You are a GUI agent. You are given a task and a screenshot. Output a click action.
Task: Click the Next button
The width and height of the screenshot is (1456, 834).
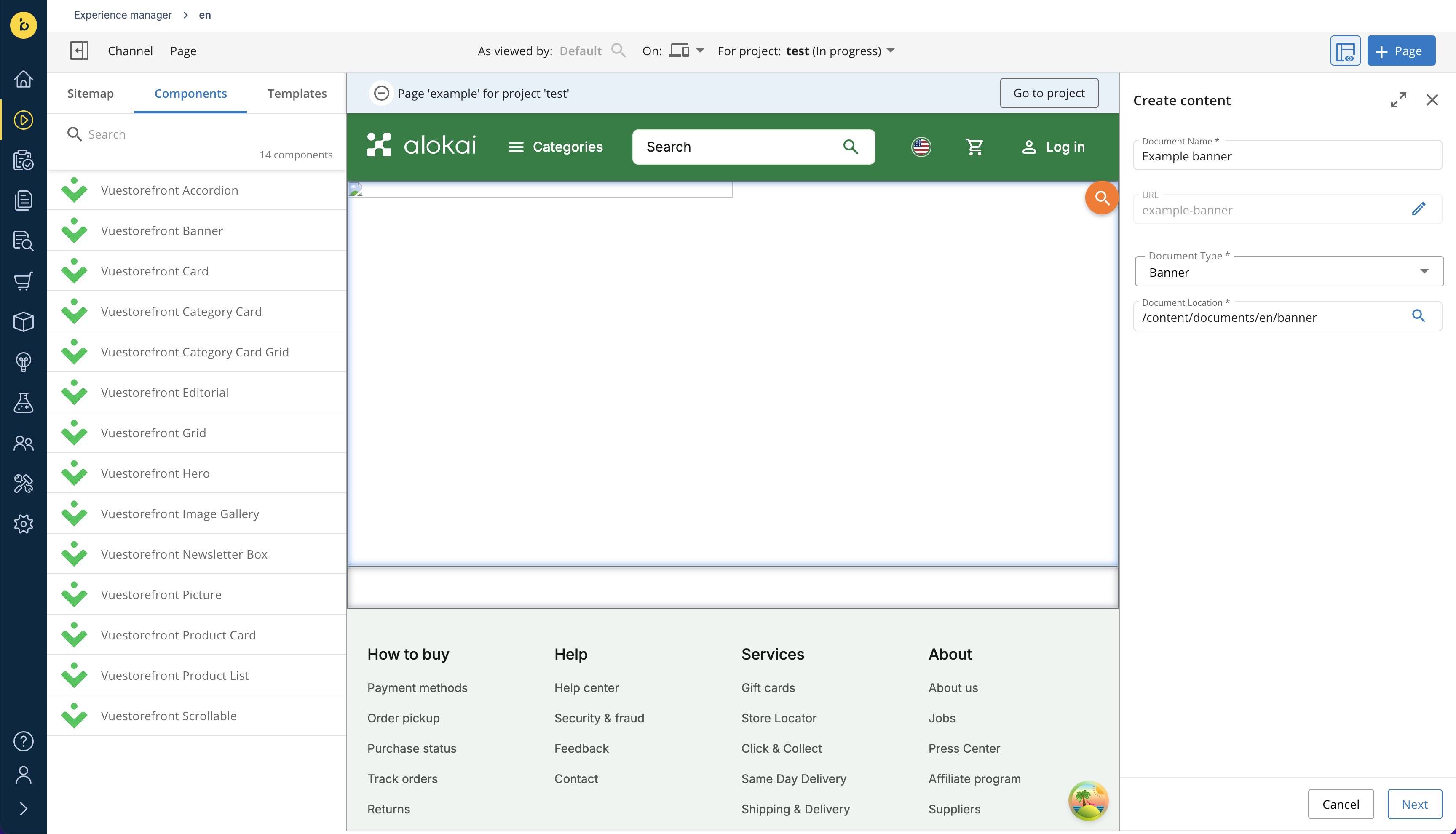1414,804
